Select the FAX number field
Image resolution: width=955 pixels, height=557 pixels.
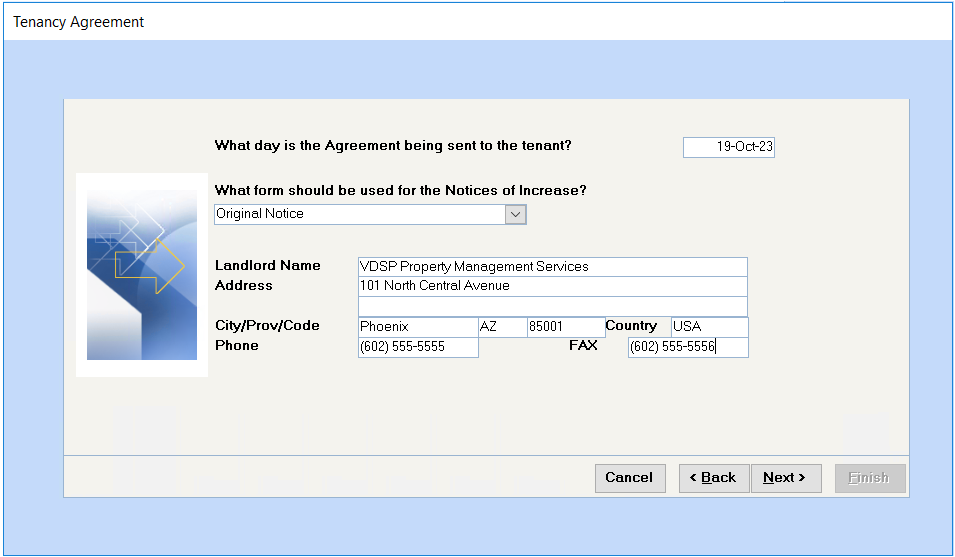[688, 347]
